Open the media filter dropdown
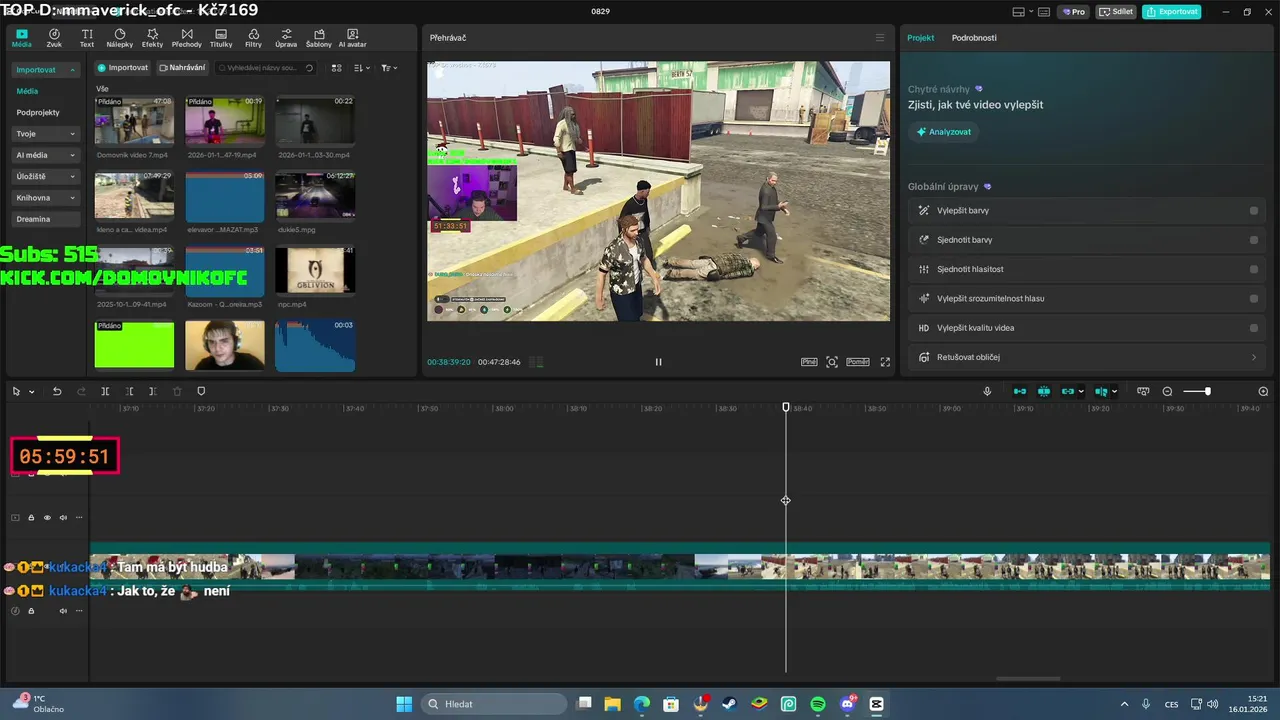The height and width of the screenshot is (720, 1280). (x=389, y=68)
